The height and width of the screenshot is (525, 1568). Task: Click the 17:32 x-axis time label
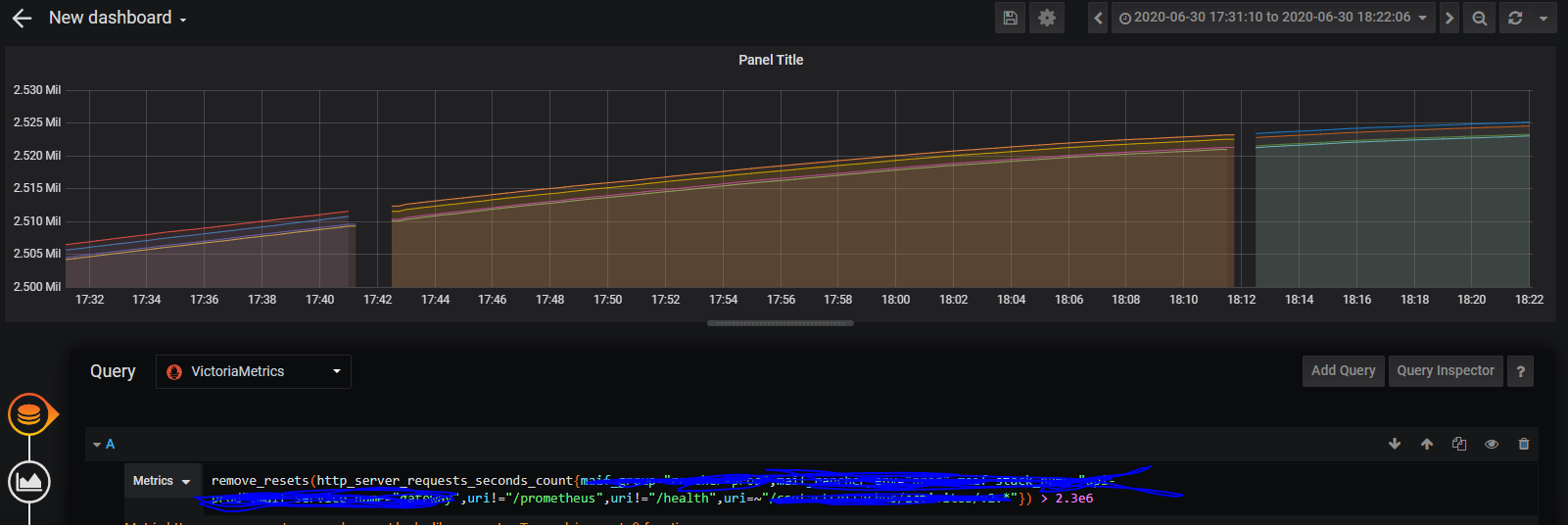(x=90, y=300)
